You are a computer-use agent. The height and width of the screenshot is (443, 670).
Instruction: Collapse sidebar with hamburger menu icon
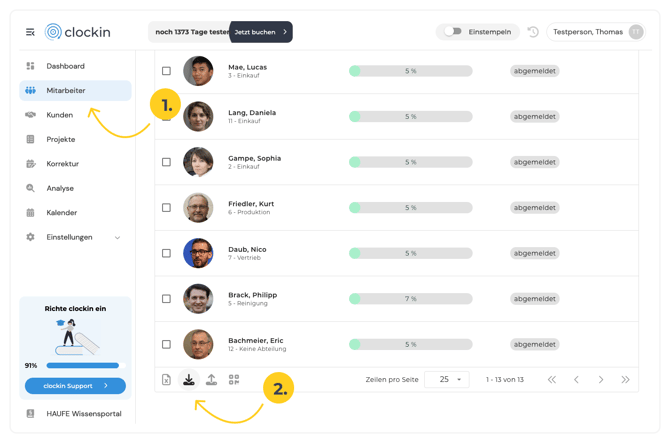click(30, 32)
